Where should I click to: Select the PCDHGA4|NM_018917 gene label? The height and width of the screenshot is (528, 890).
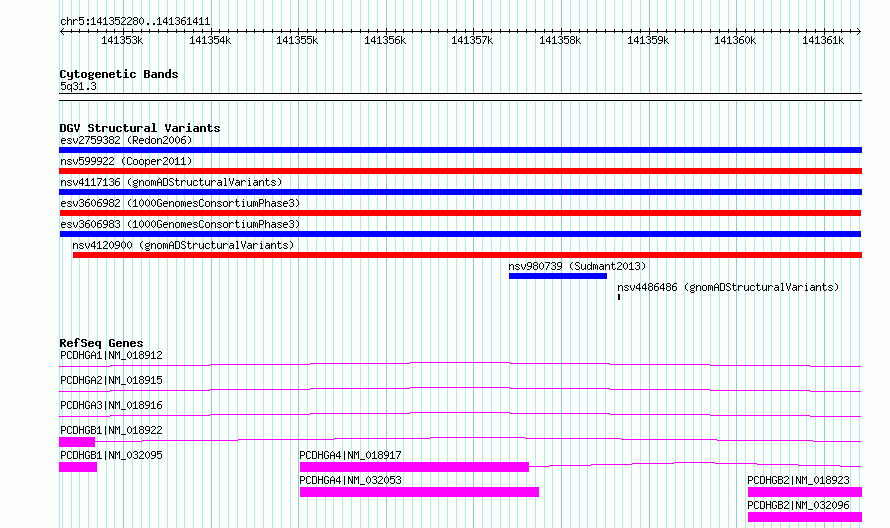tap(350, 455)
